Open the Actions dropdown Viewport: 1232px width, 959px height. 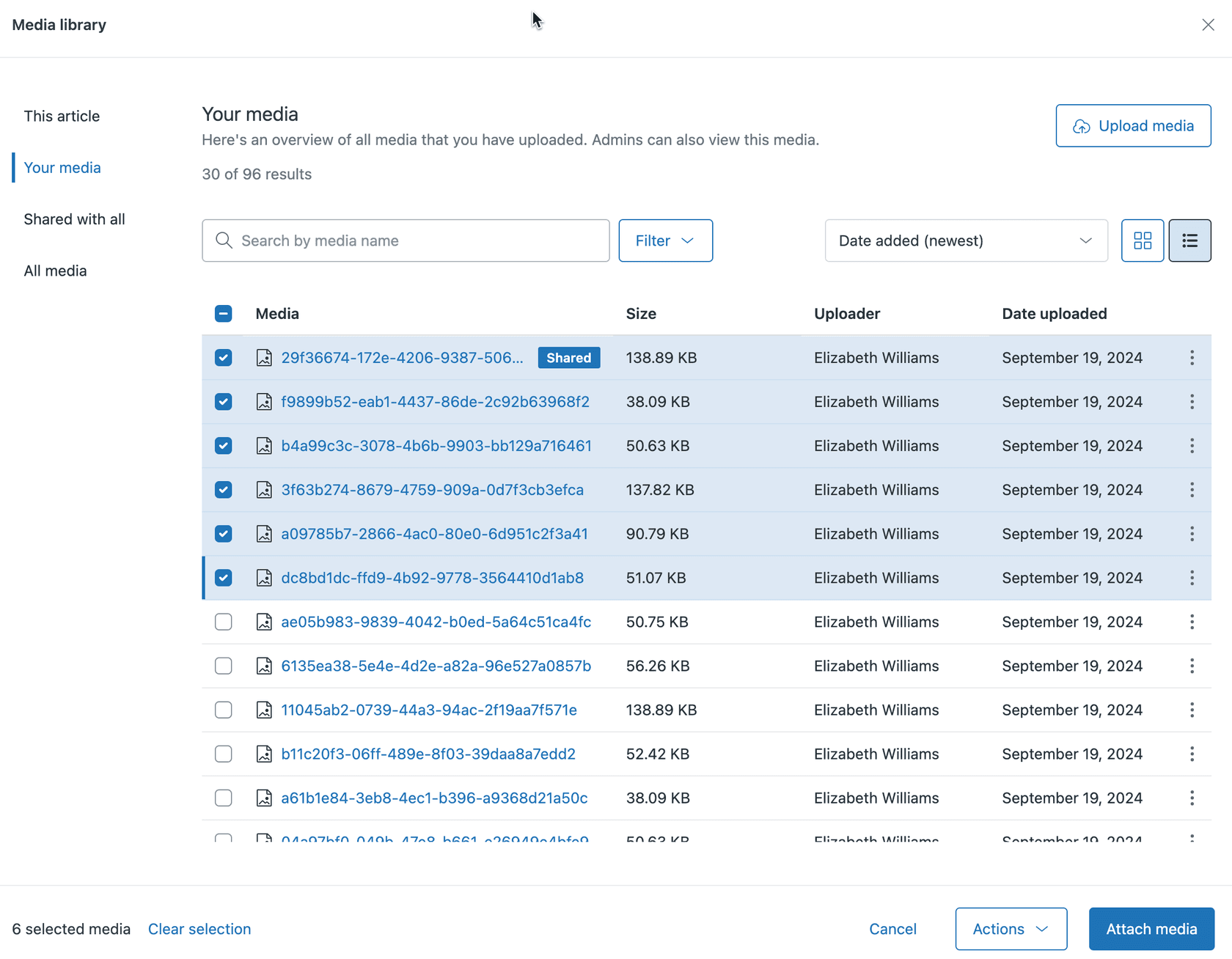coord(1011,928)
